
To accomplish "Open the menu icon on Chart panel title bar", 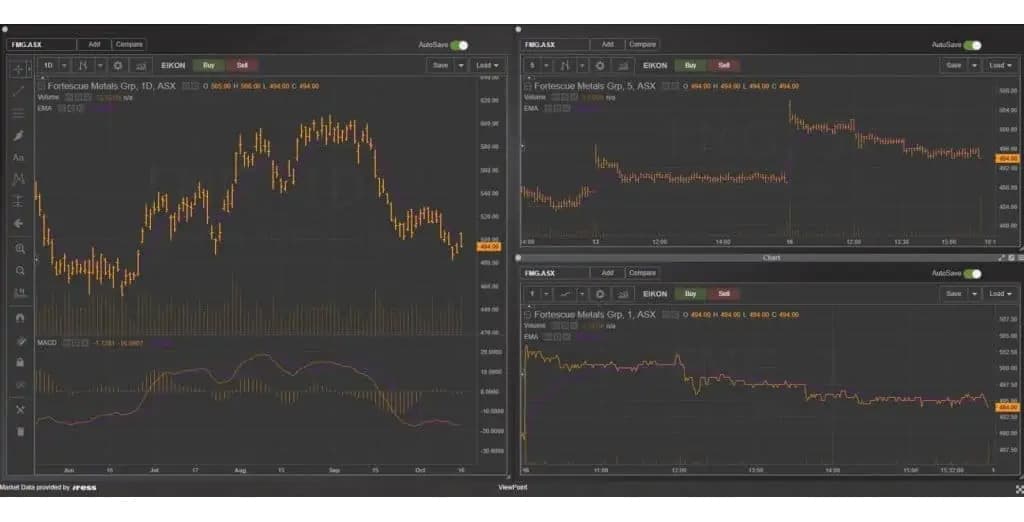I will 1021,258.
